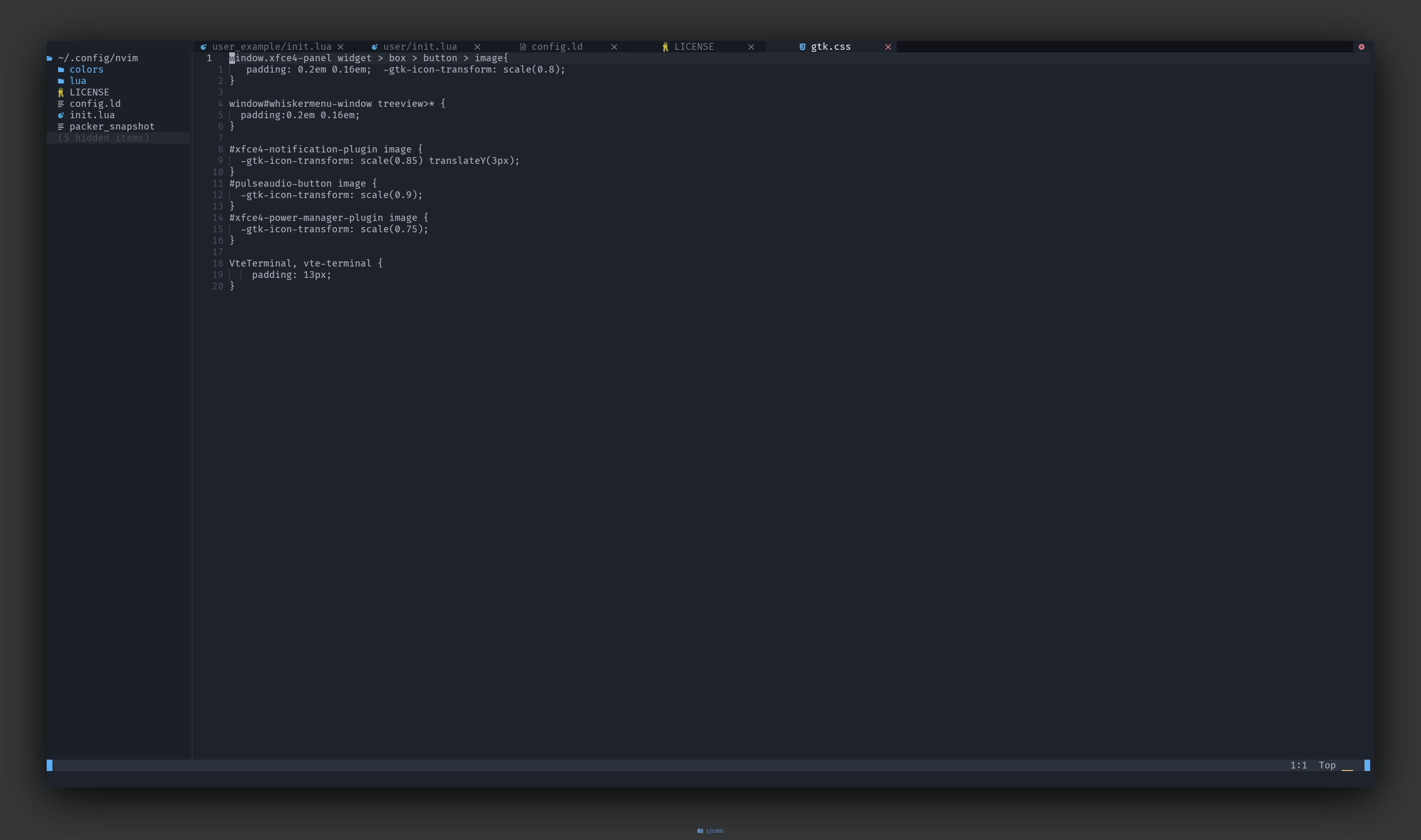Switch to the LICENSE tab
Screen dimensions: 1421x840
(694, 47)
